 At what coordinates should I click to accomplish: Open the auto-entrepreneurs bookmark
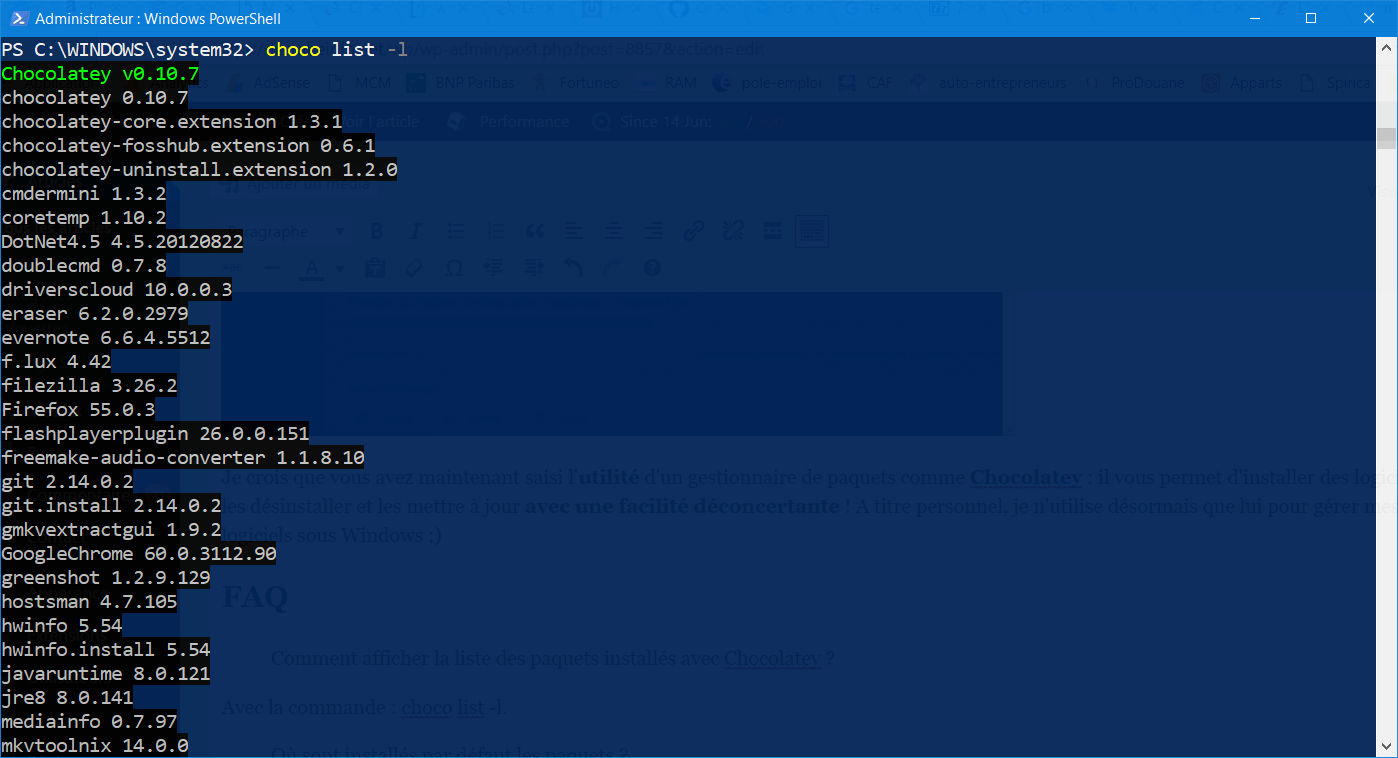tap(990, 83)
